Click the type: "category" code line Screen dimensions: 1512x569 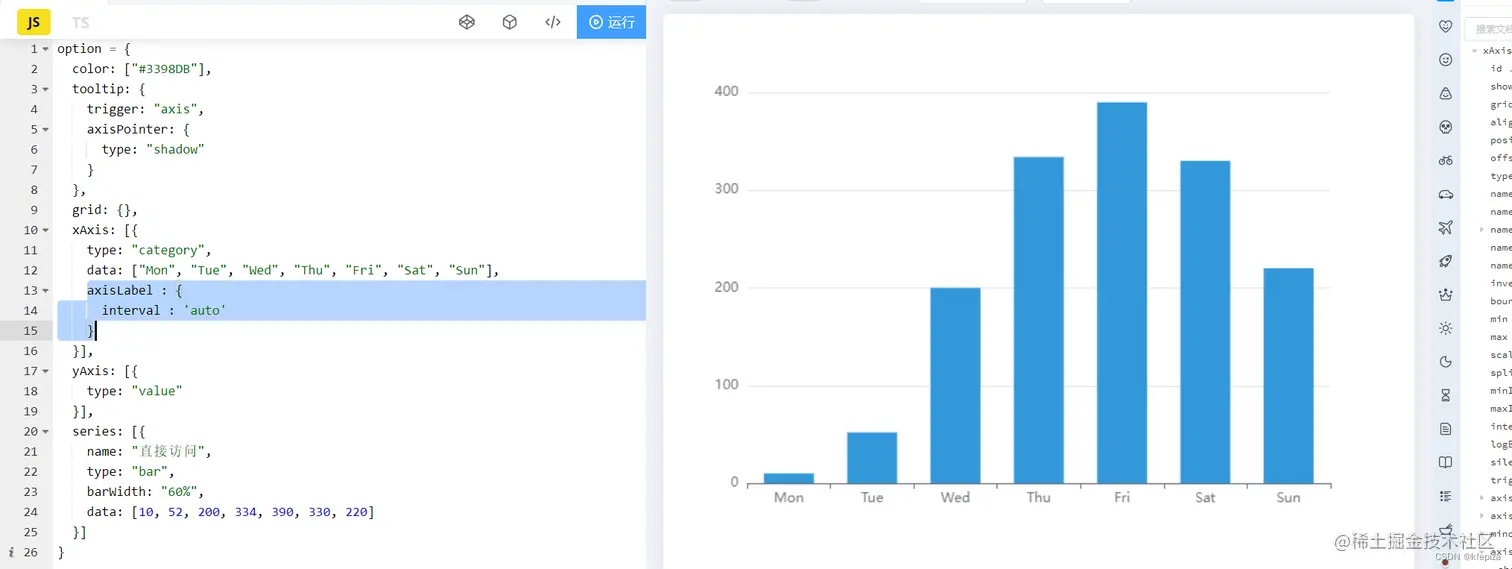click(149, 250)
